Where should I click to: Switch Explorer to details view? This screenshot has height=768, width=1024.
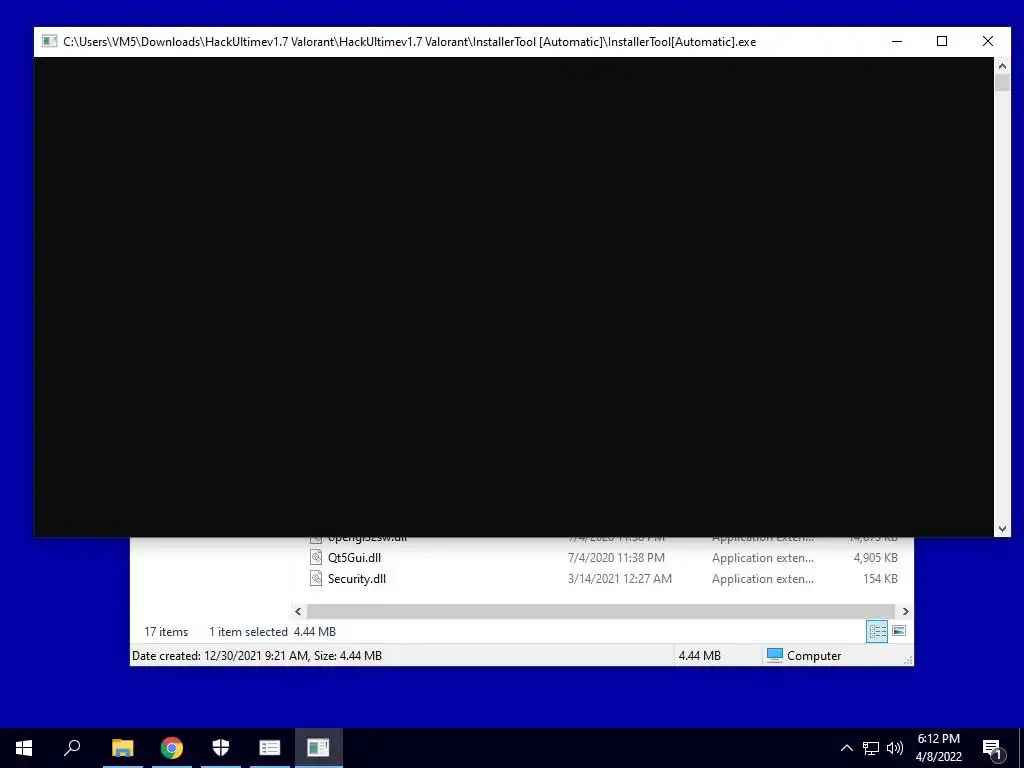(877, 631)
